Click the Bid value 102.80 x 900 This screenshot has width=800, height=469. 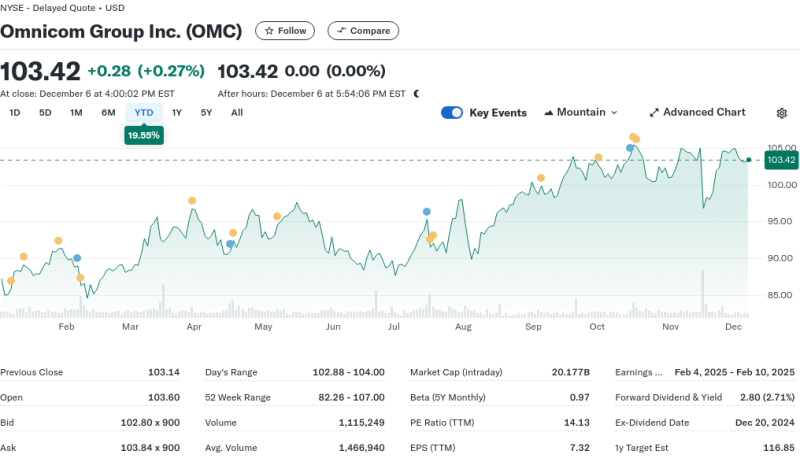pos(150,423)
